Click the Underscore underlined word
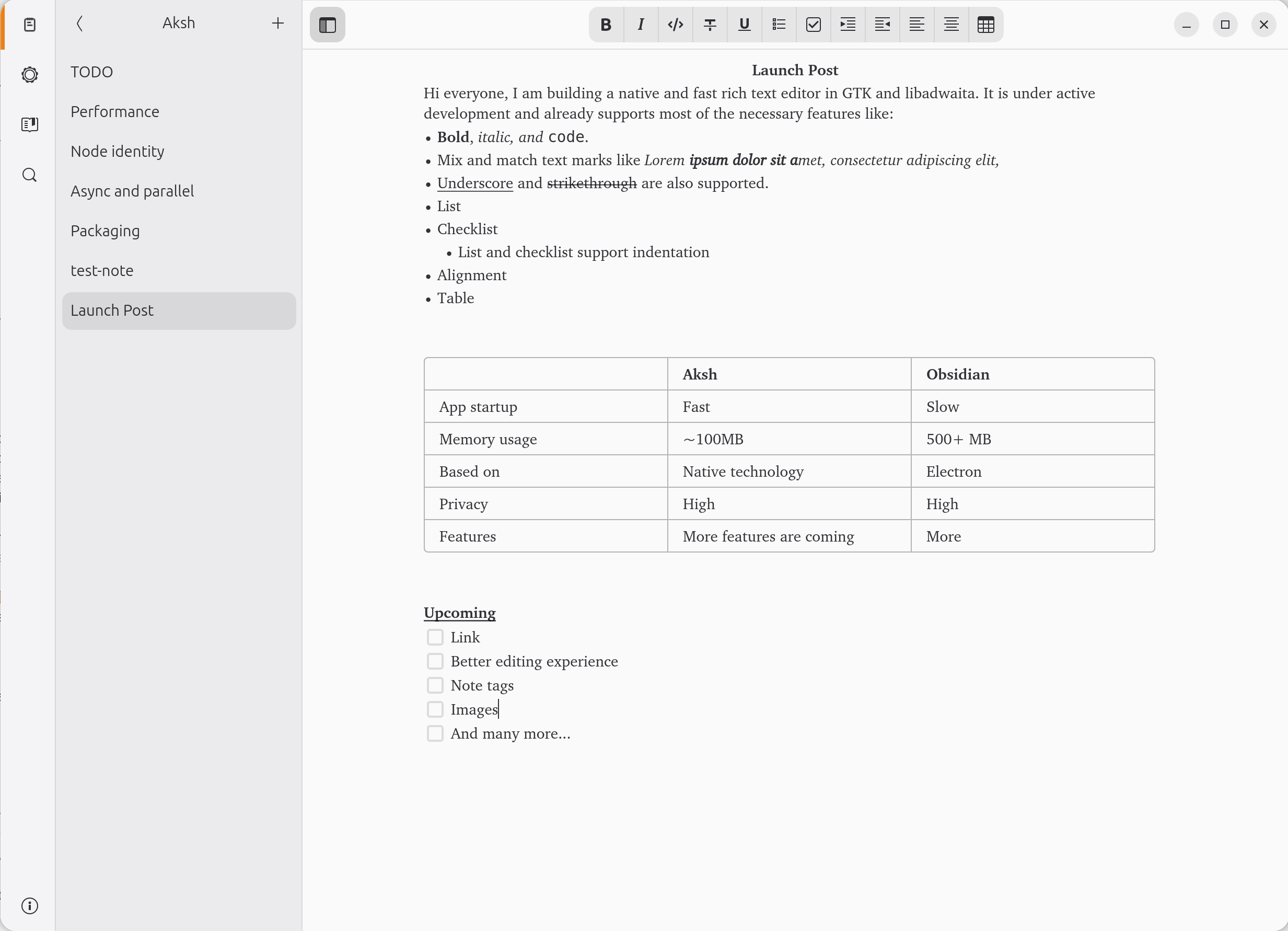This screenshot has height=931, width=1288. tap(475, 183)
